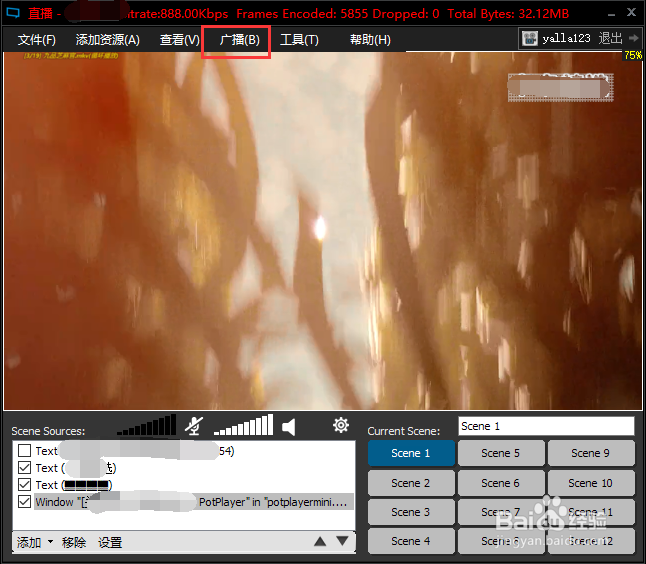646x564 pixels.
Task: Toggle the microphone mute icon
Action: [194, 426]
